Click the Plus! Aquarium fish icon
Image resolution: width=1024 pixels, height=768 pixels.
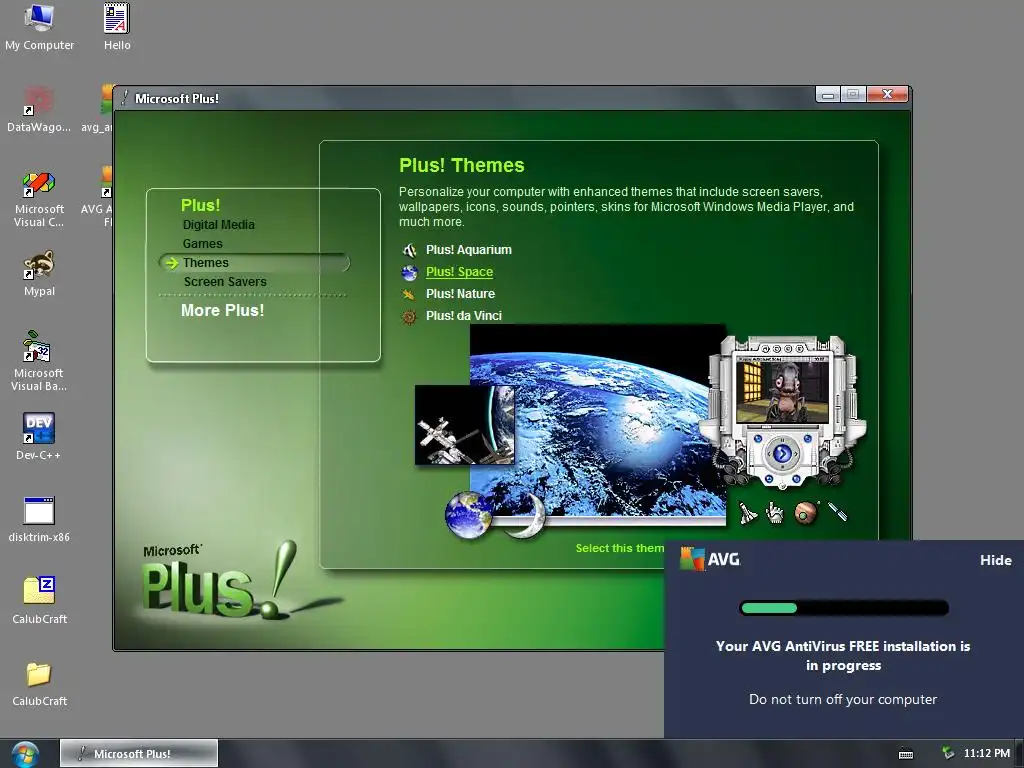409,250
